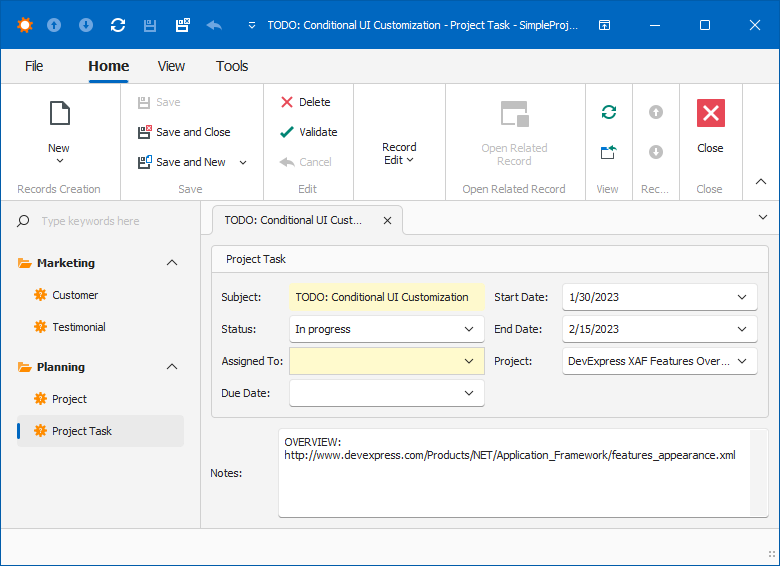Screen dimensions: 780x566
Task: Open the File menu
Action: (34, 66)
